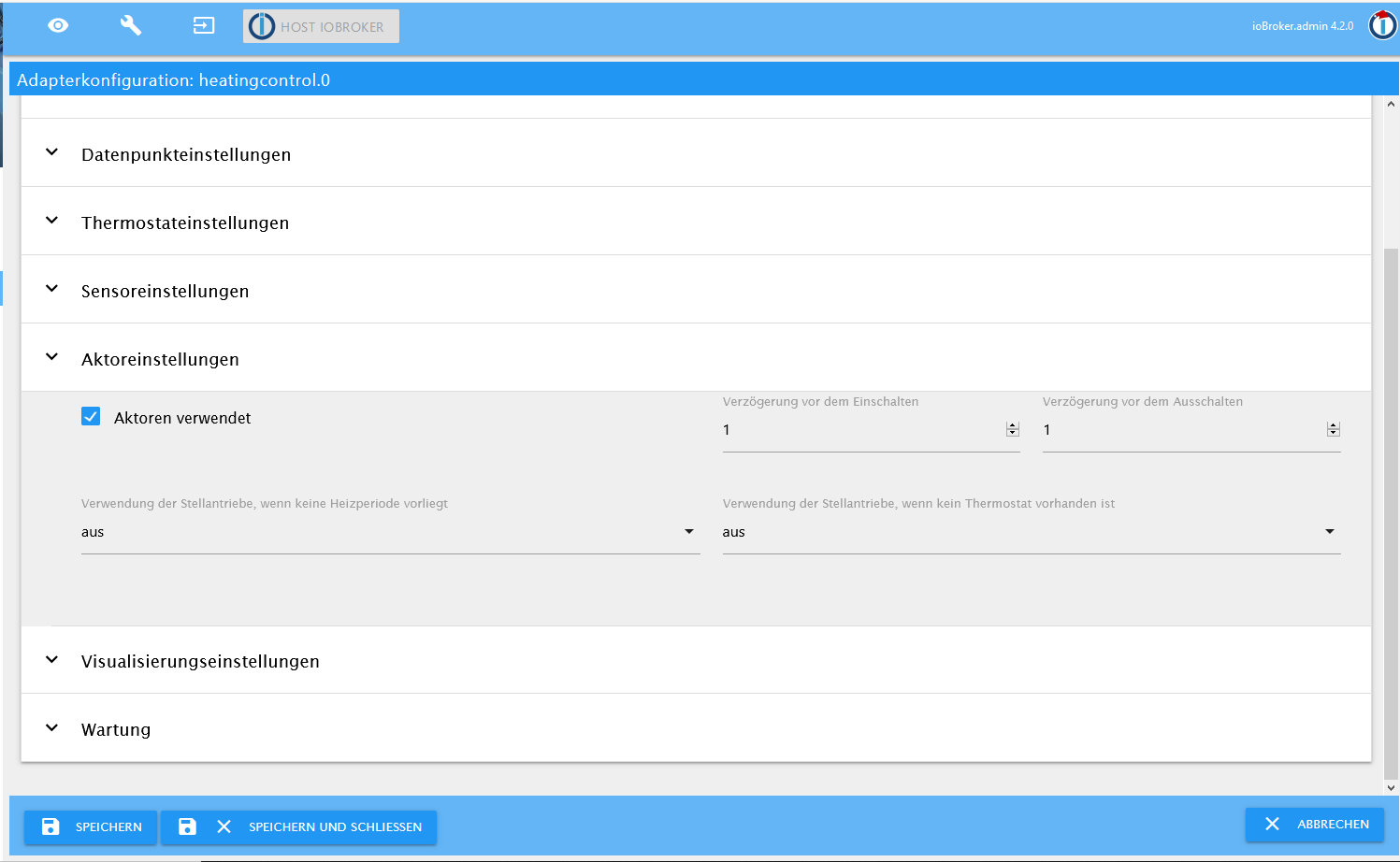
Task: Click the logout arrow icon in top bar
Action: 204,25
